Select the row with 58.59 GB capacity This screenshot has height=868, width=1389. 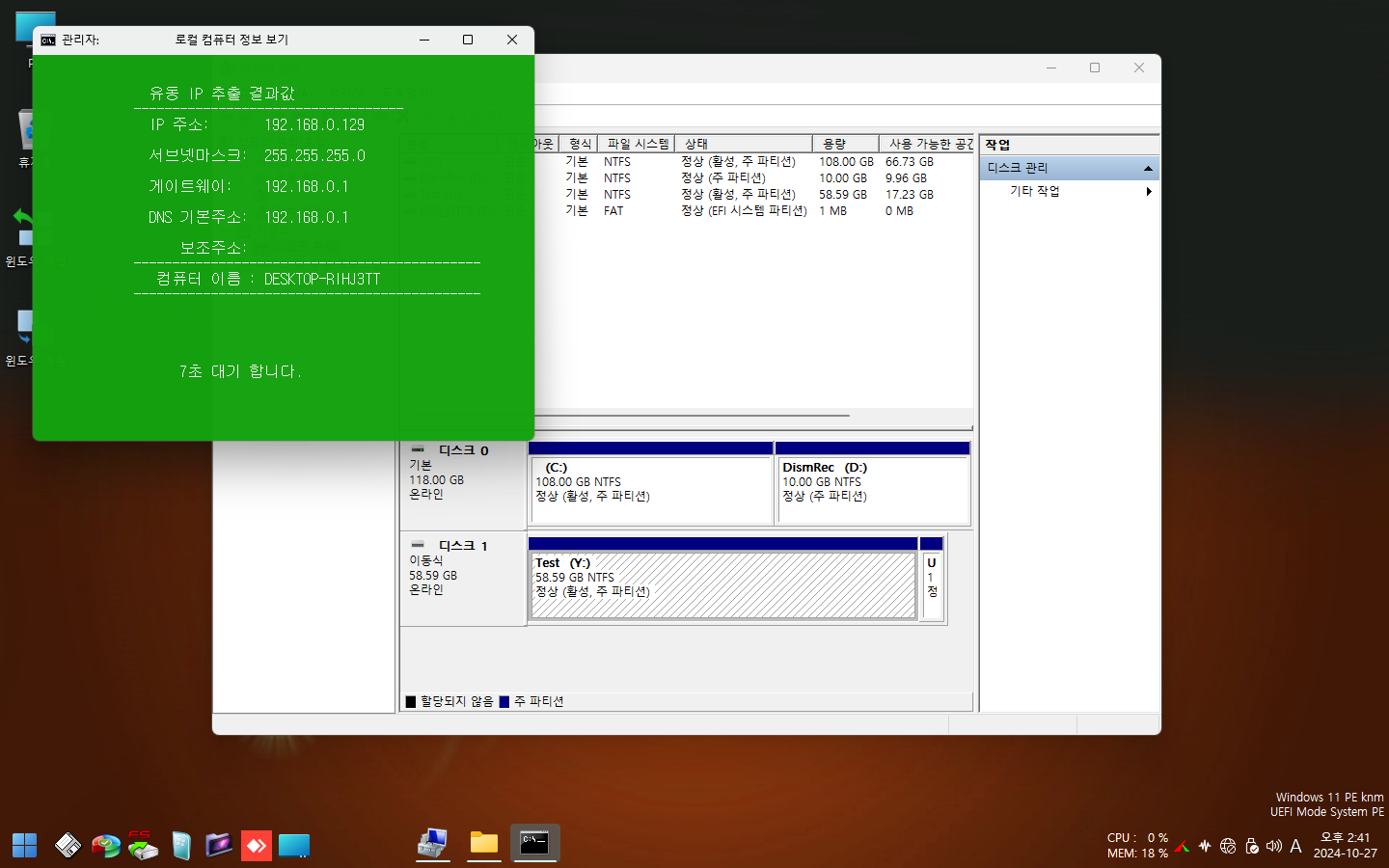click(x=752, y=195)
